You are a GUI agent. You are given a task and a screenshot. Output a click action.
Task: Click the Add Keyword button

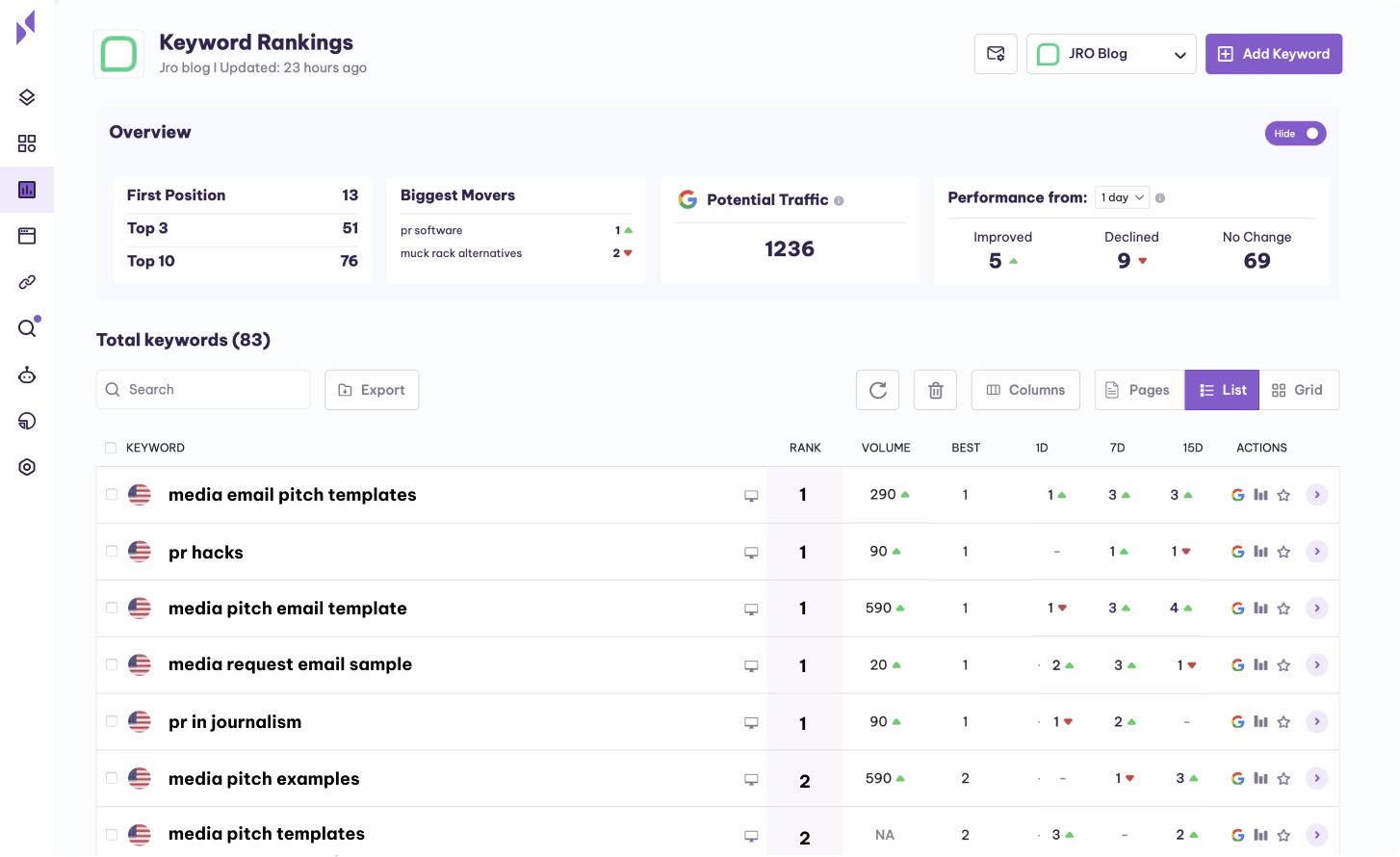pyautogui.click(x=1273, y=54)
